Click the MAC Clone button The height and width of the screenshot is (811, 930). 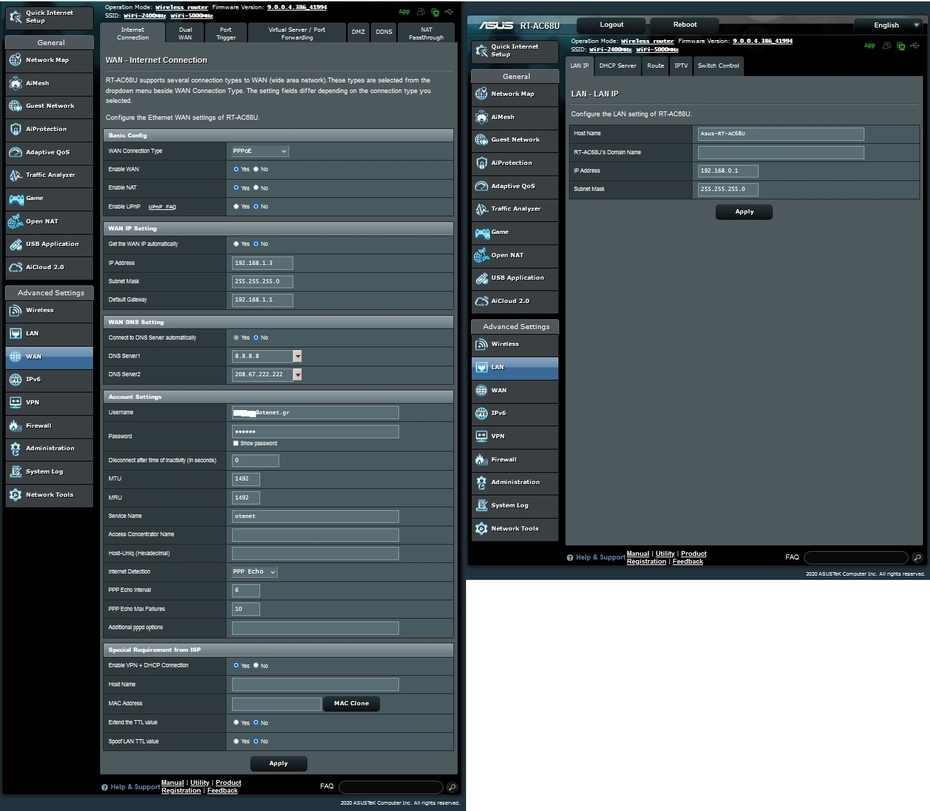pyautogui.click(x=351, y=704)
